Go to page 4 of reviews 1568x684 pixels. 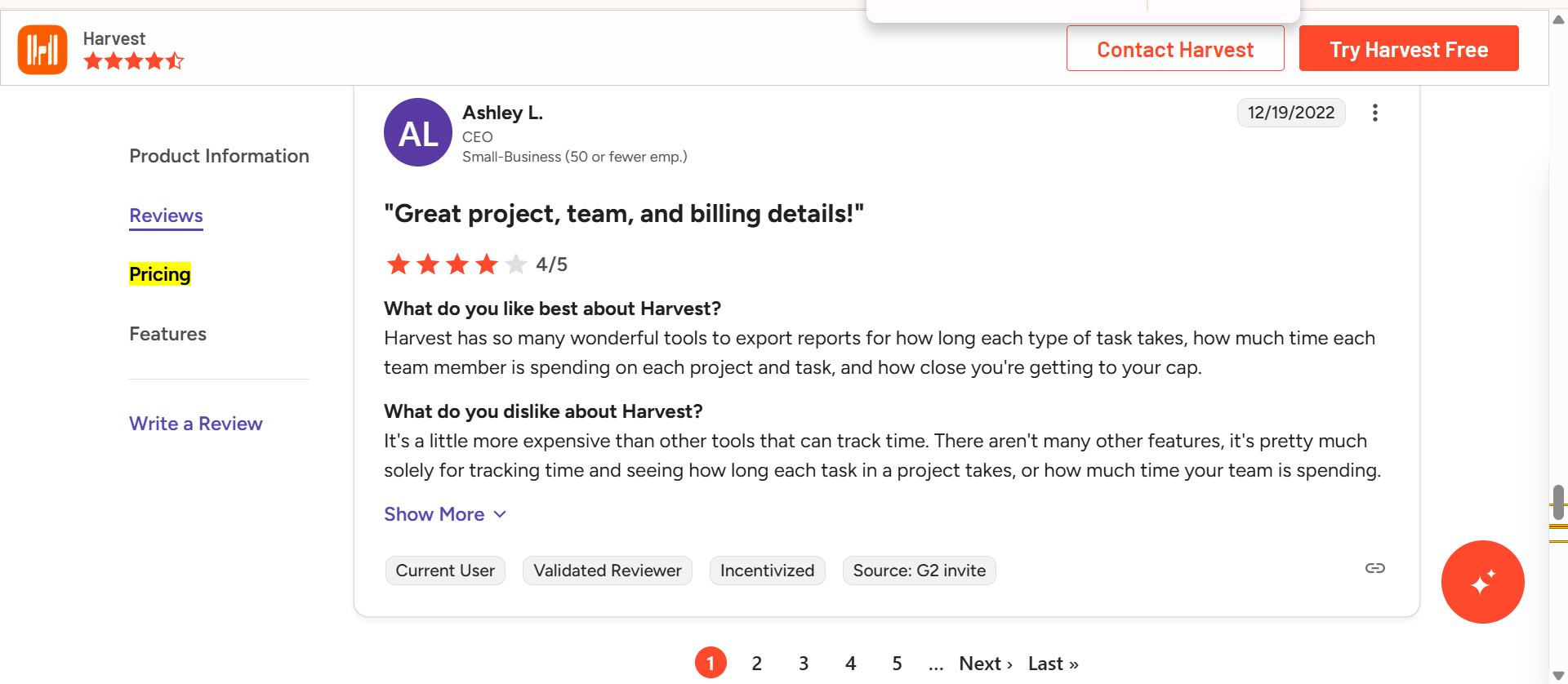tap(850, 664)
